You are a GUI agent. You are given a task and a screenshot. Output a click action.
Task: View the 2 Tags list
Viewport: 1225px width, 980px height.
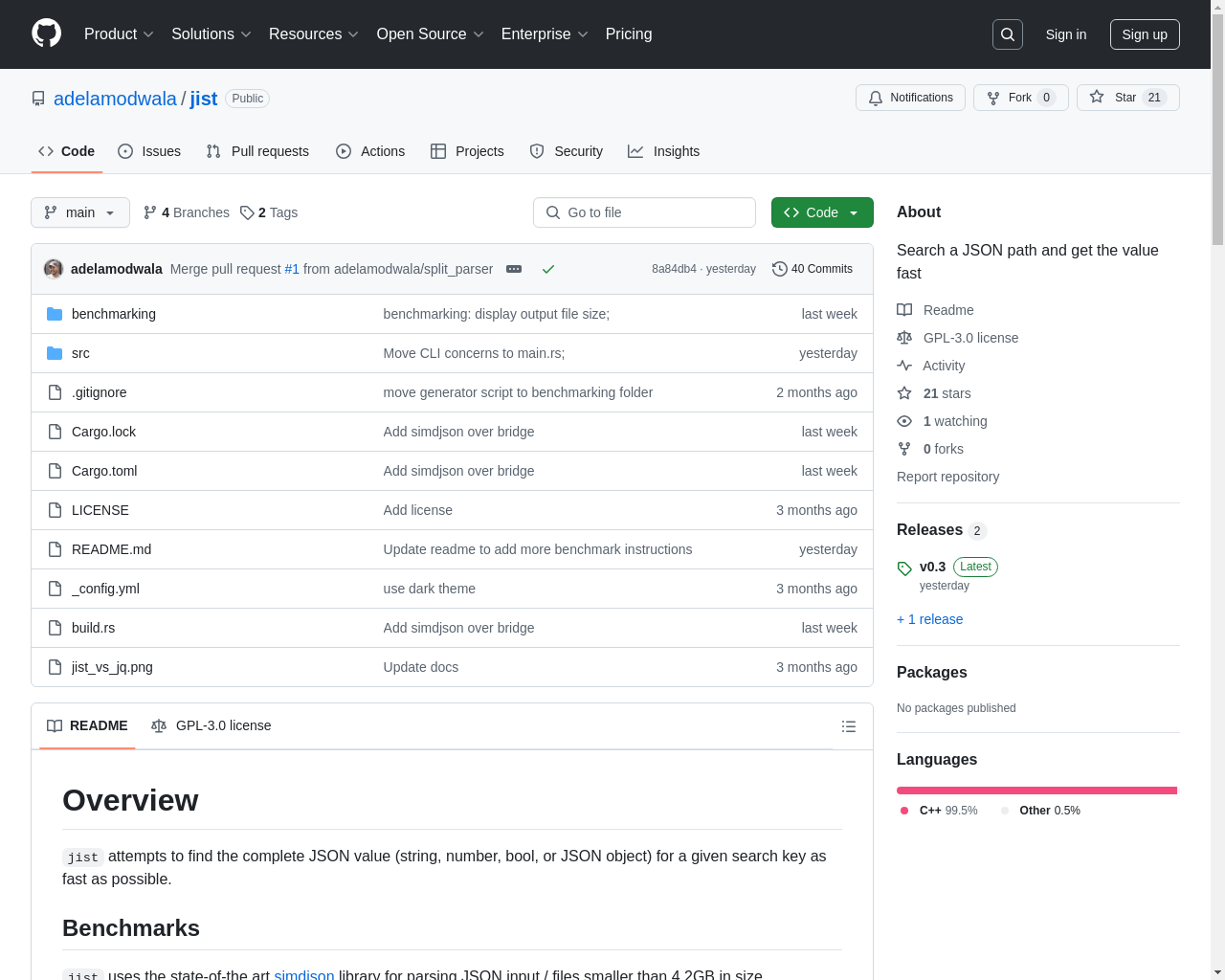269,212
